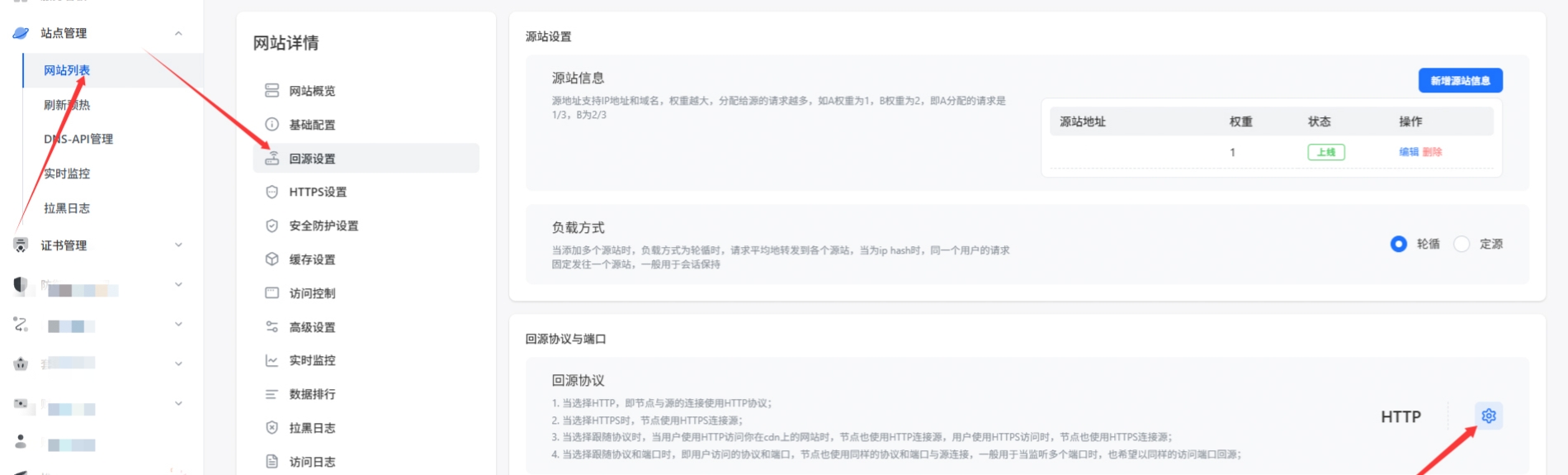Click the 网站概览 overview icon
This screenshot has height=475, width=1568.
pos(272,91)
